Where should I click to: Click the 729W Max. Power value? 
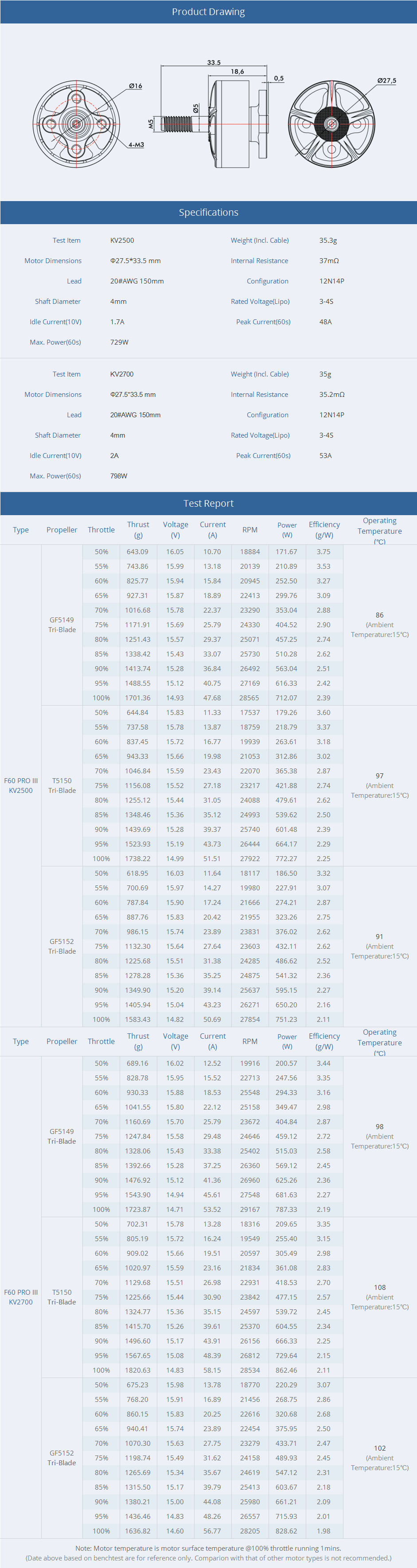(119, 342)
